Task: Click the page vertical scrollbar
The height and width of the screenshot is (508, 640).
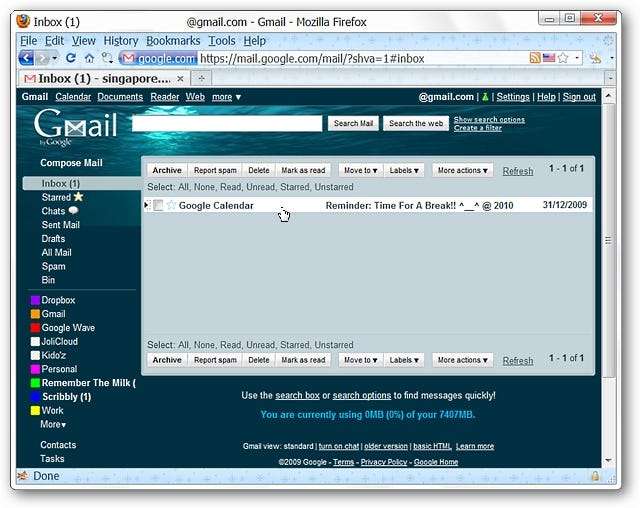Action: click(x=608, y=240)
